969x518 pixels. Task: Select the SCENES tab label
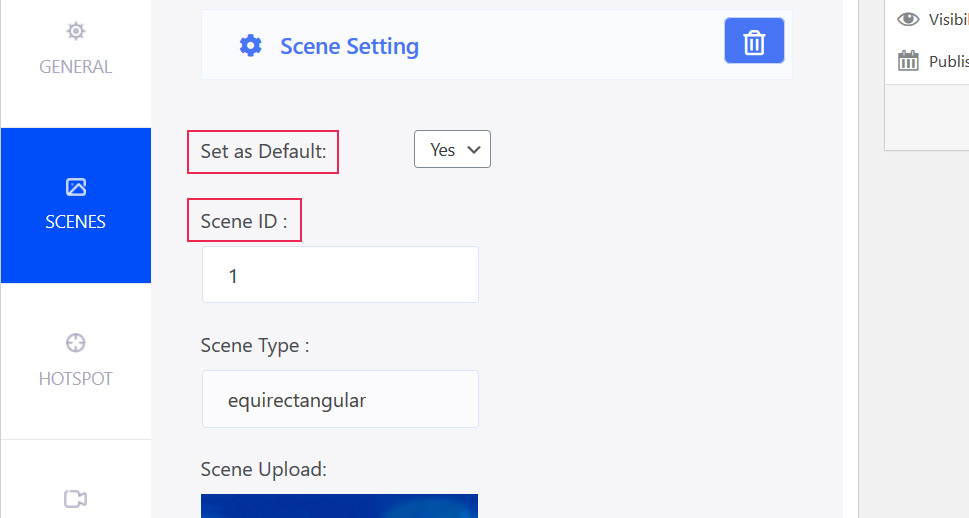[x=75, y=222]
